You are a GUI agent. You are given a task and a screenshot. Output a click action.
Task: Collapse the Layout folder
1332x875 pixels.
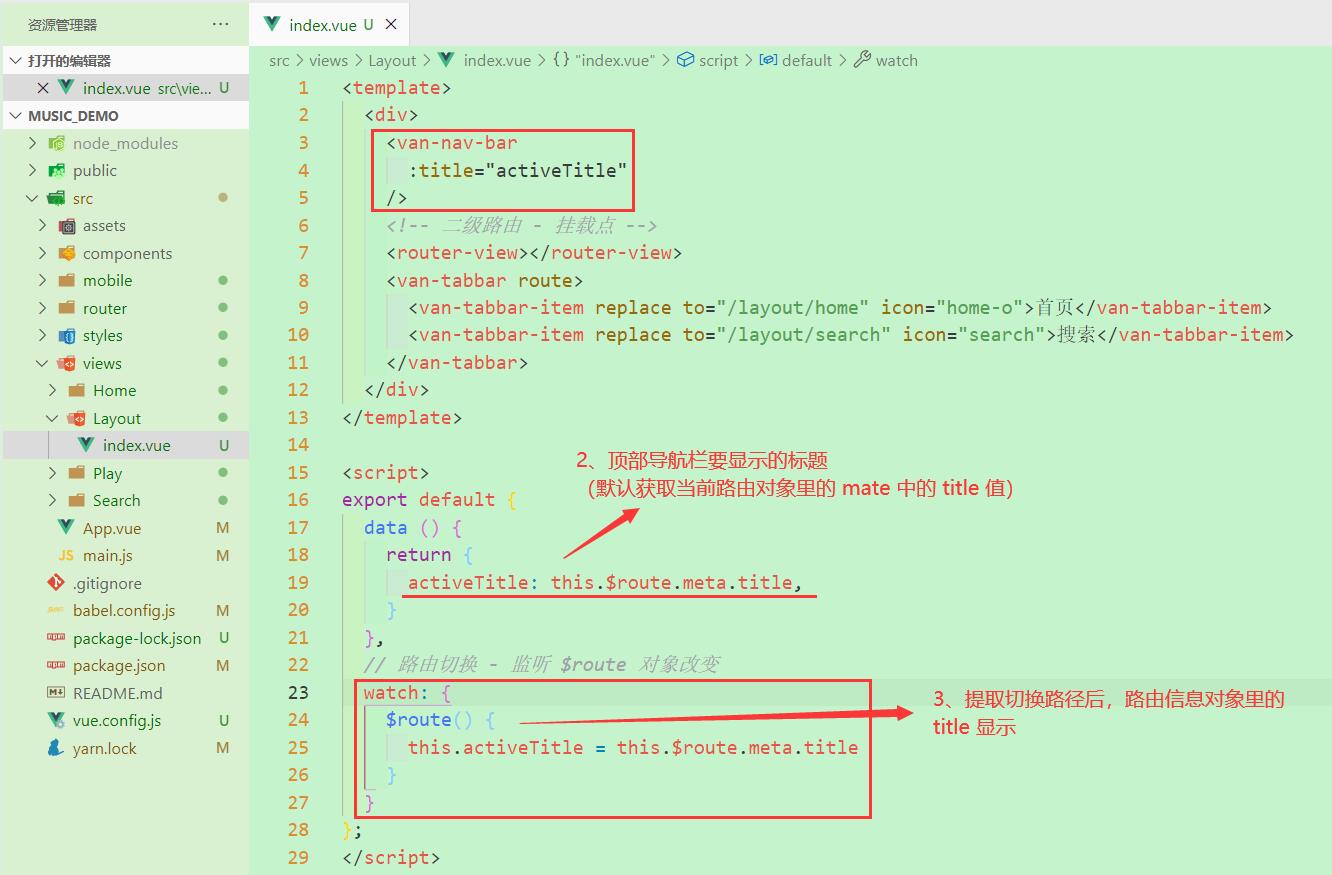point(52,418)
